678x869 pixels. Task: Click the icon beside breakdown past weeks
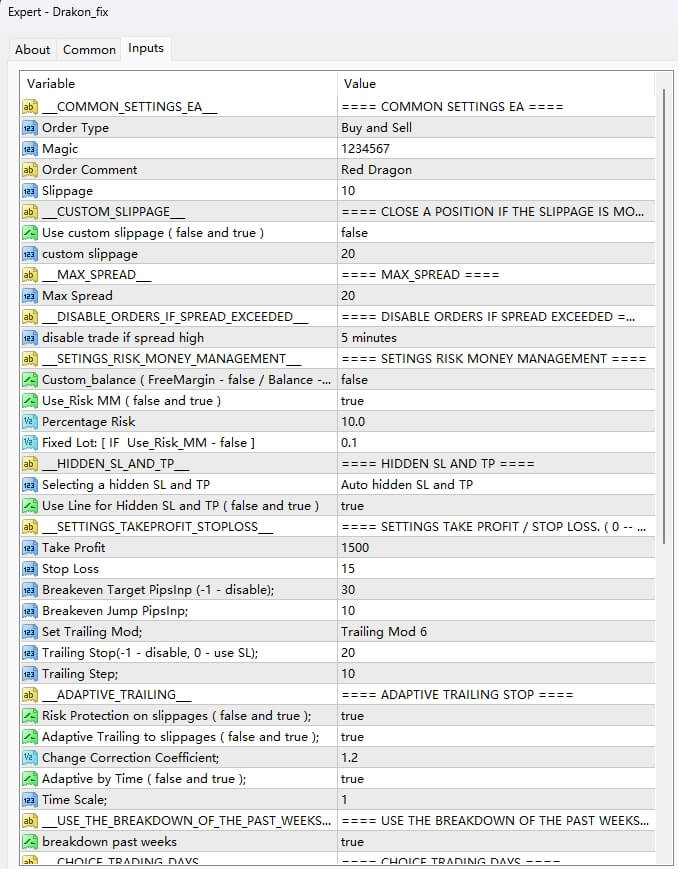point(29,842)
